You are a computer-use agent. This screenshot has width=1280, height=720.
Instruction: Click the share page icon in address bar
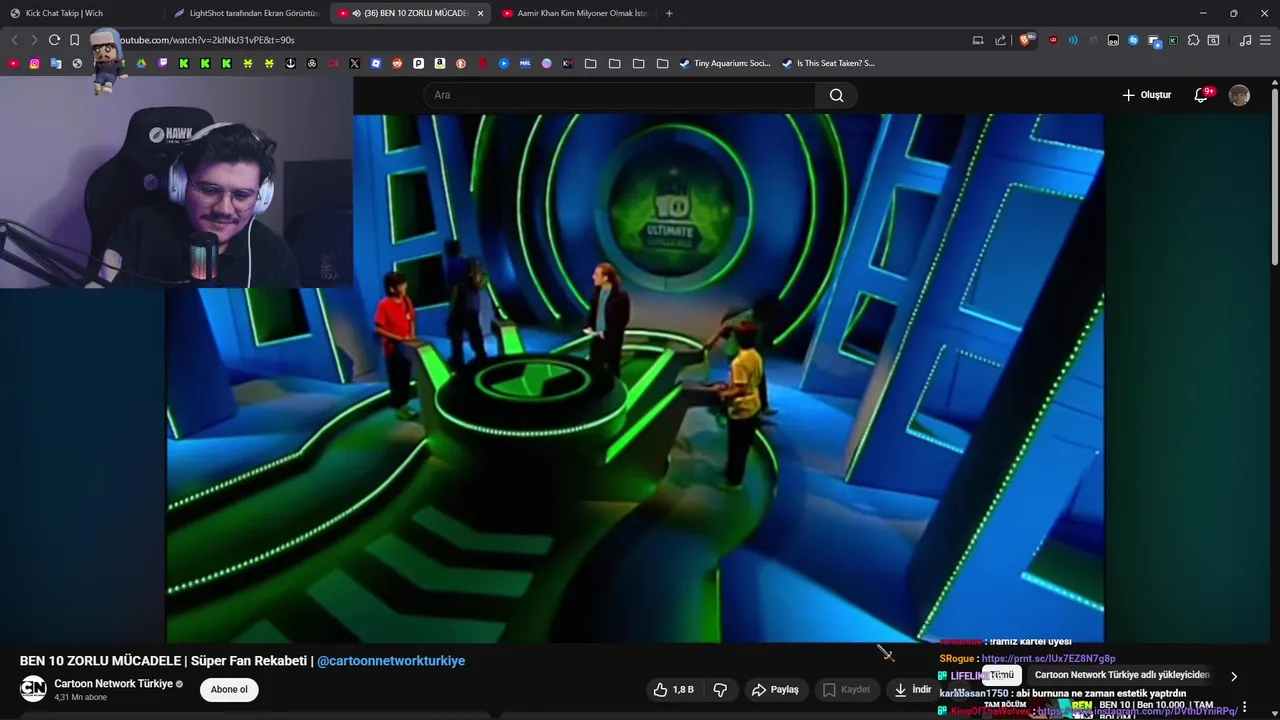pos(1001,40)
